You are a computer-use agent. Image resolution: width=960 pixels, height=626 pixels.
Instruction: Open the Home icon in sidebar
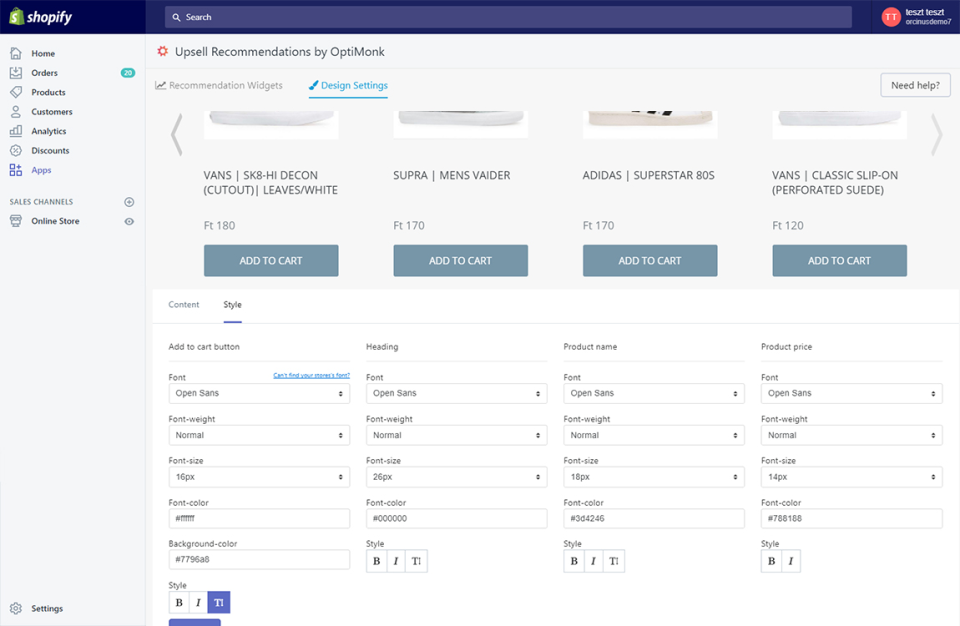click(x=16, y=53)
